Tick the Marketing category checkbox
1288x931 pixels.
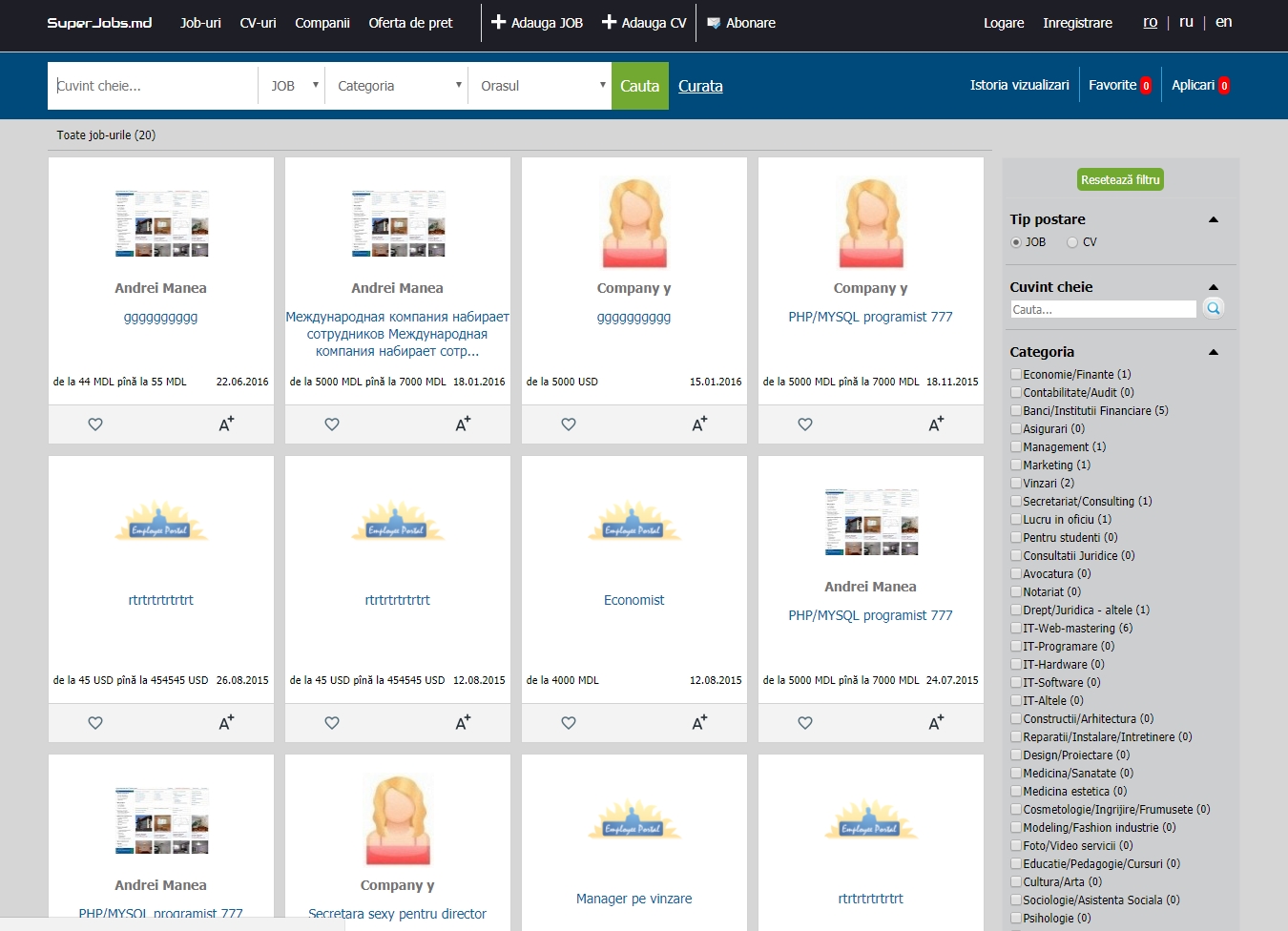click(x=1016, y=465)
